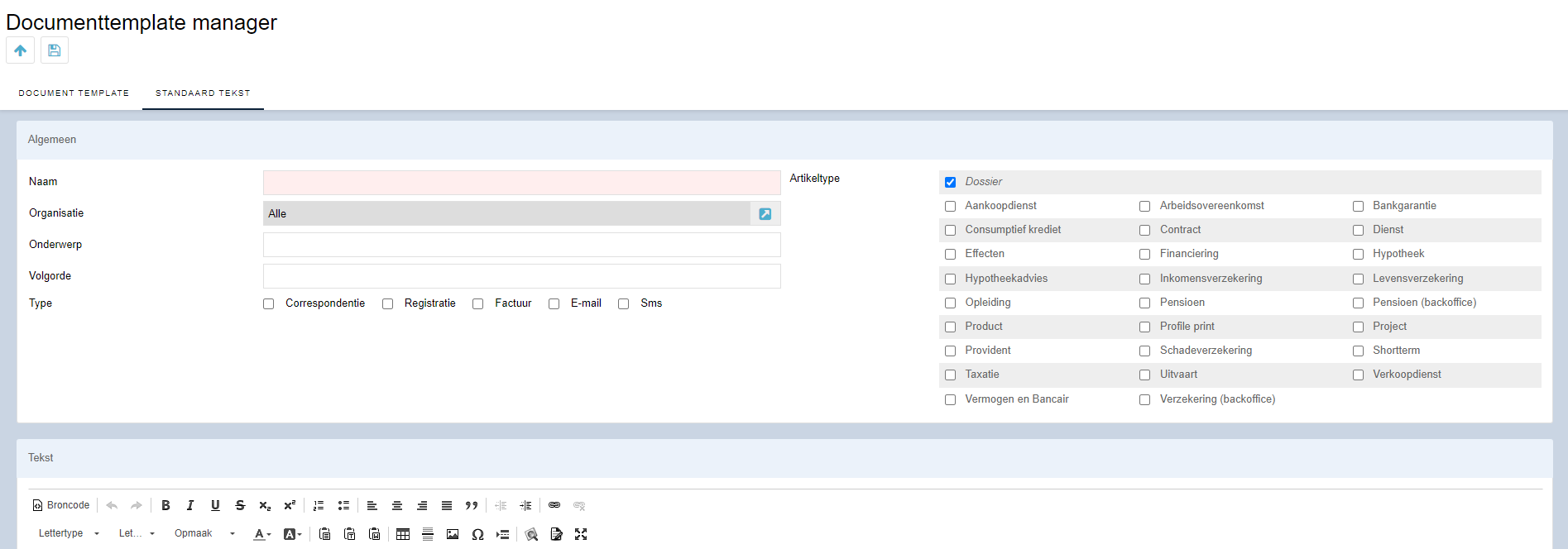This screenshot has width=1568, height=549.
Task: Check the Registratie type checkbox
Action: [387, 304]
